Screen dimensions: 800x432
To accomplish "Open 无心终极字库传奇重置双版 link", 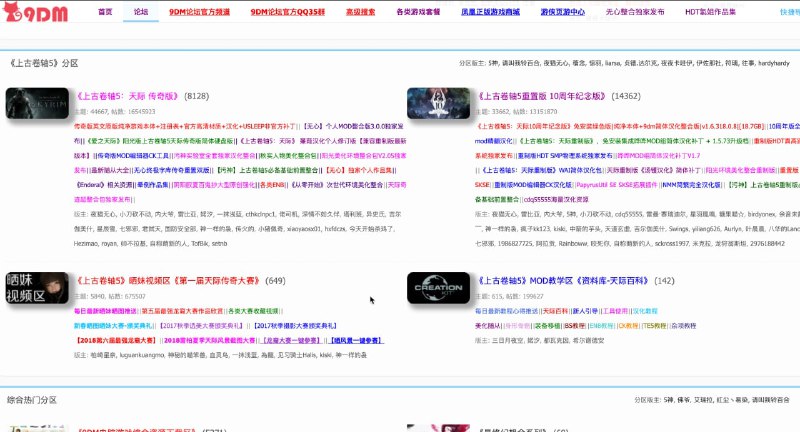I will tap(171, 170).
